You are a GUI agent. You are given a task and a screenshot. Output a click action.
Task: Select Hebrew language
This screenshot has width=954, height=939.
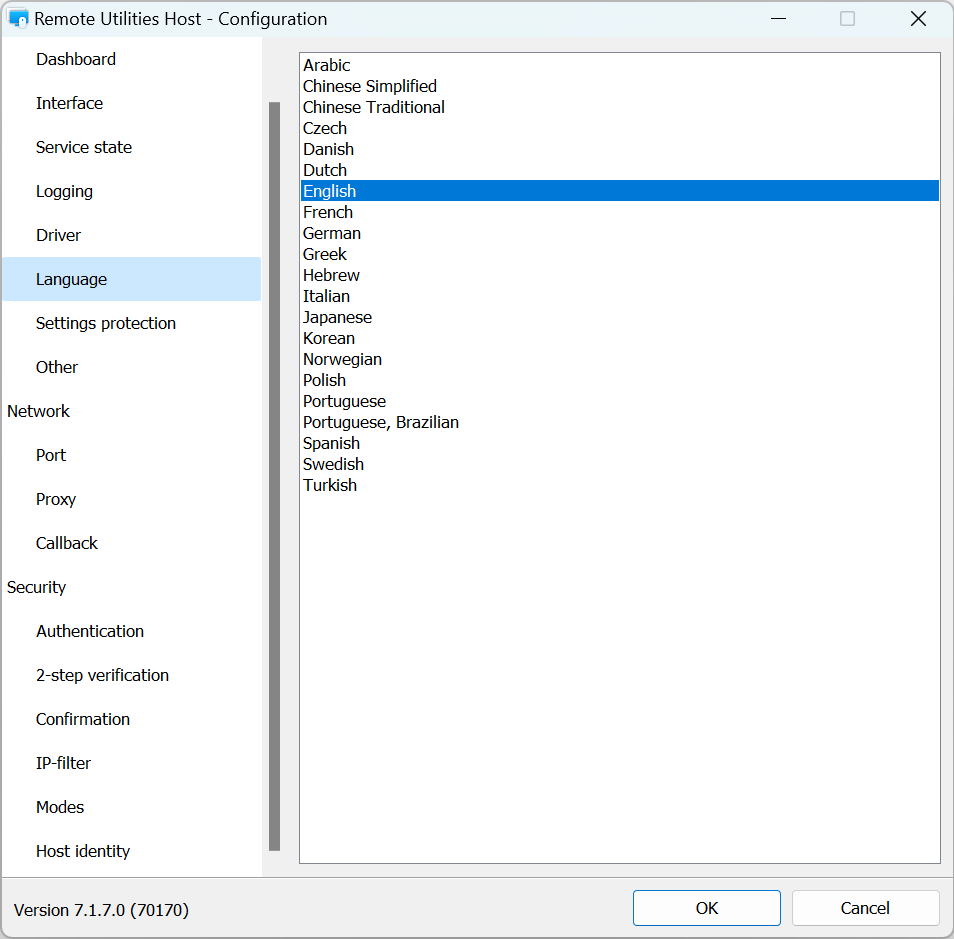tap(619, 275)
